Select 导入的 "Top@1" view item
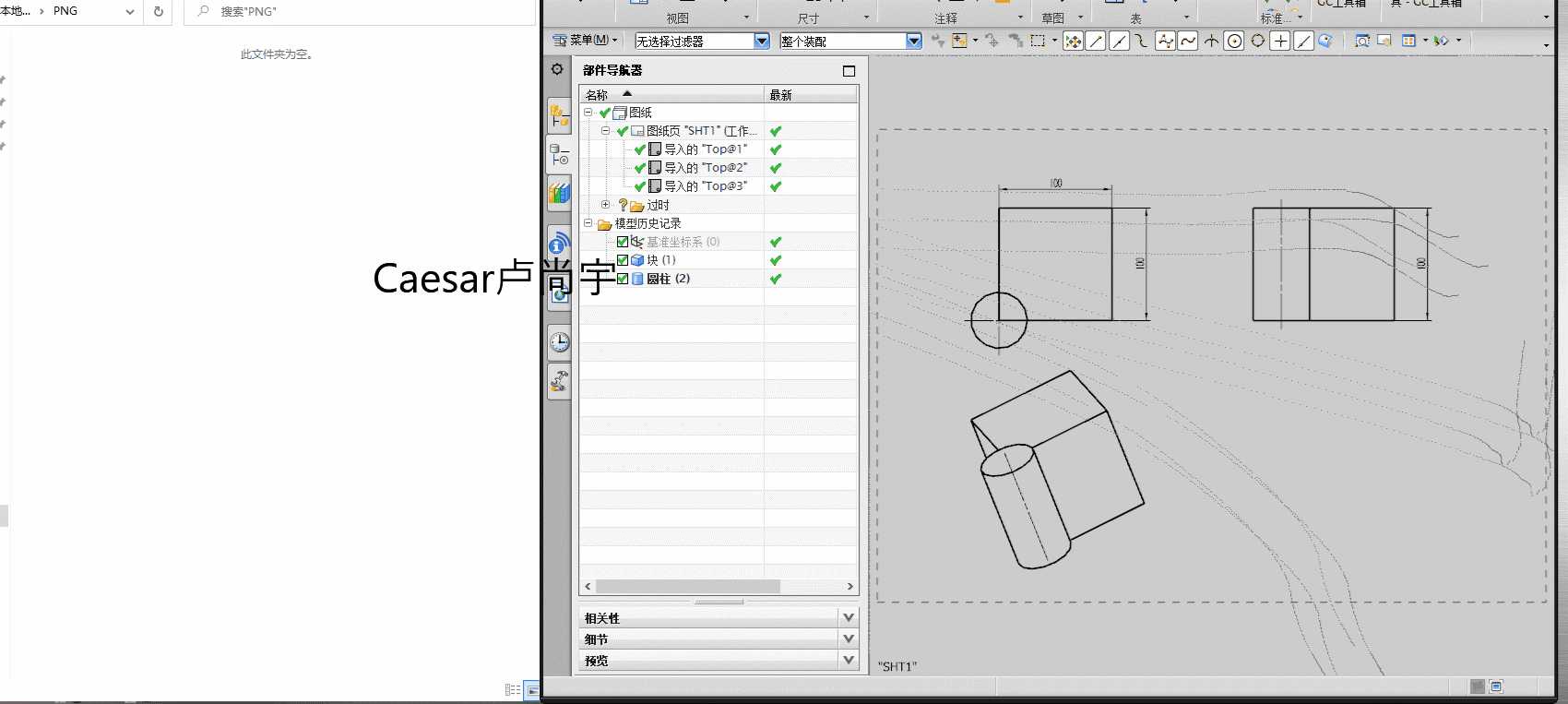1568x704 pixels. click(706, 149)
